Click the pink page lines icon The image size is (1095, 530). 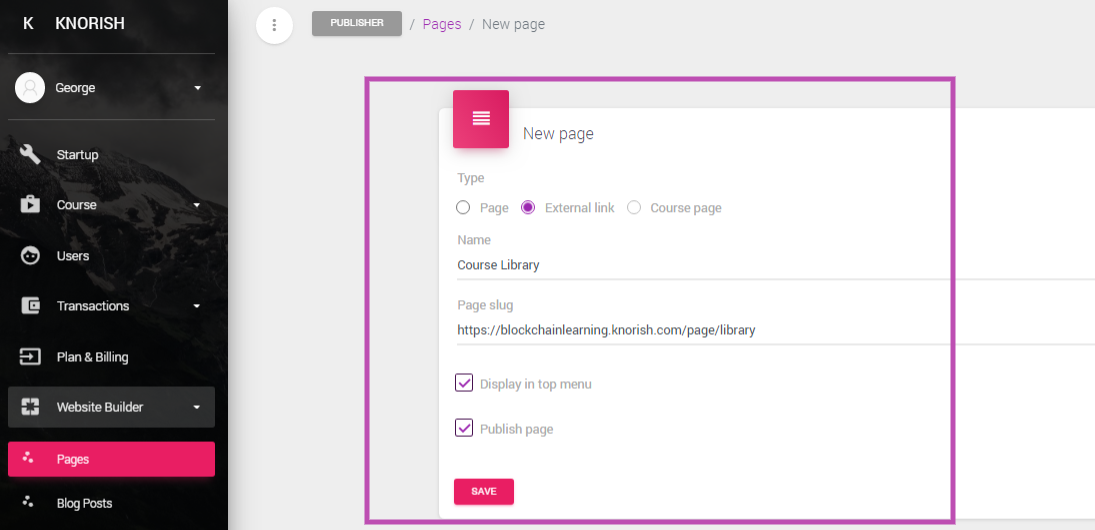[480, 119]
